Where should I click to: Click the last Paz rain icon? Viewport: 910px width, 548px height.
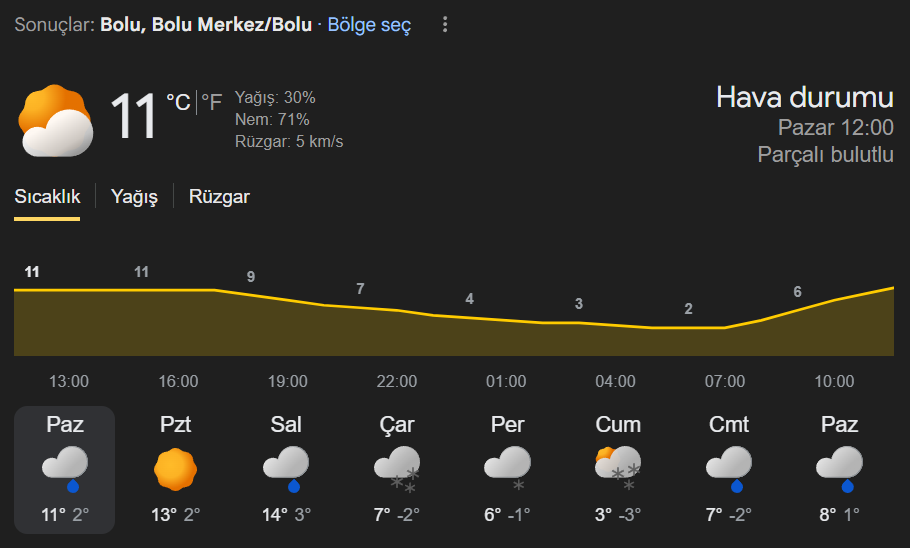[839, 469]
